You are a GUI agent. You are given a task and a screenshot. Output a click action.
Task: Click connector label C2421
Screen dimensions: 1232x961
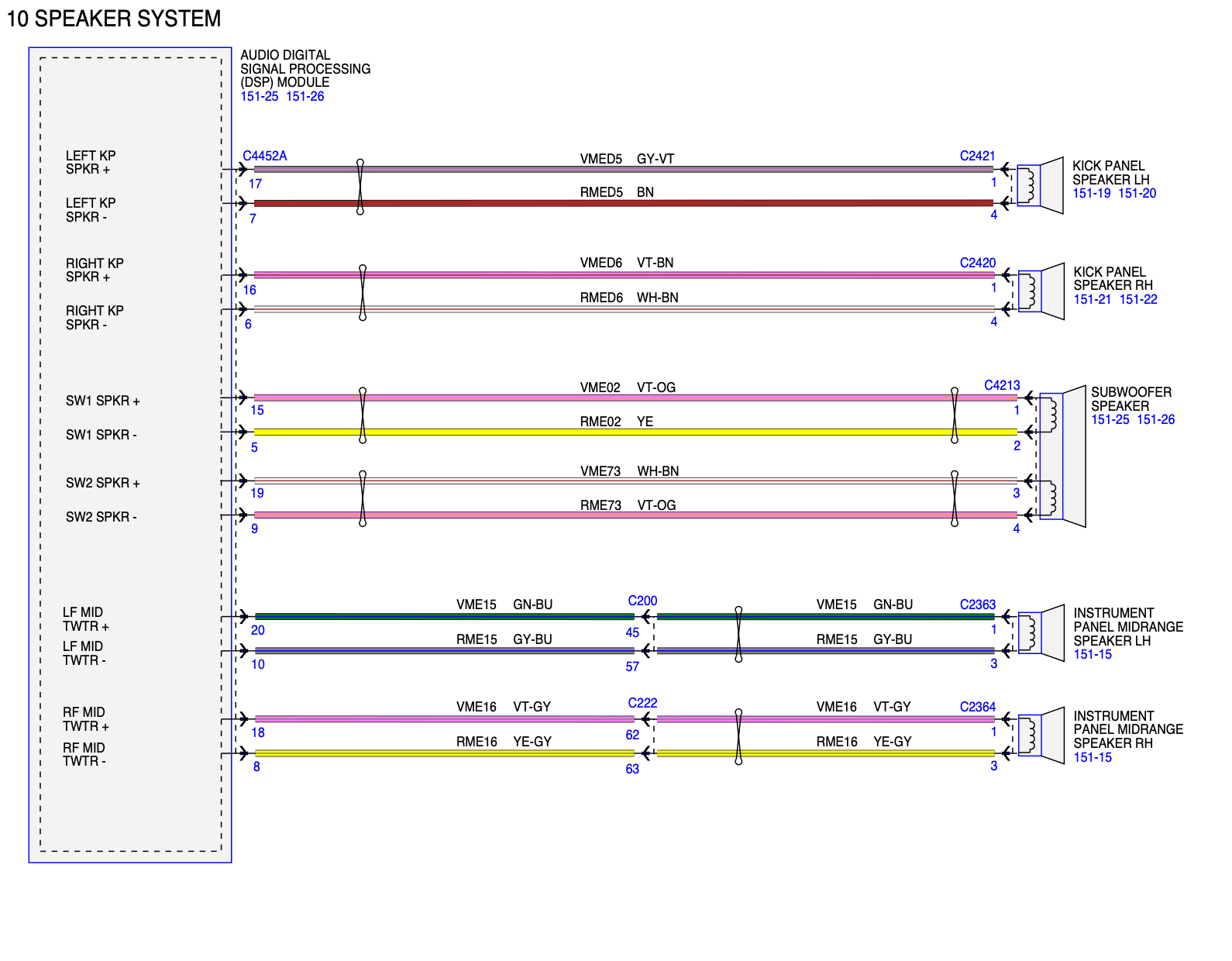[977, 157]
